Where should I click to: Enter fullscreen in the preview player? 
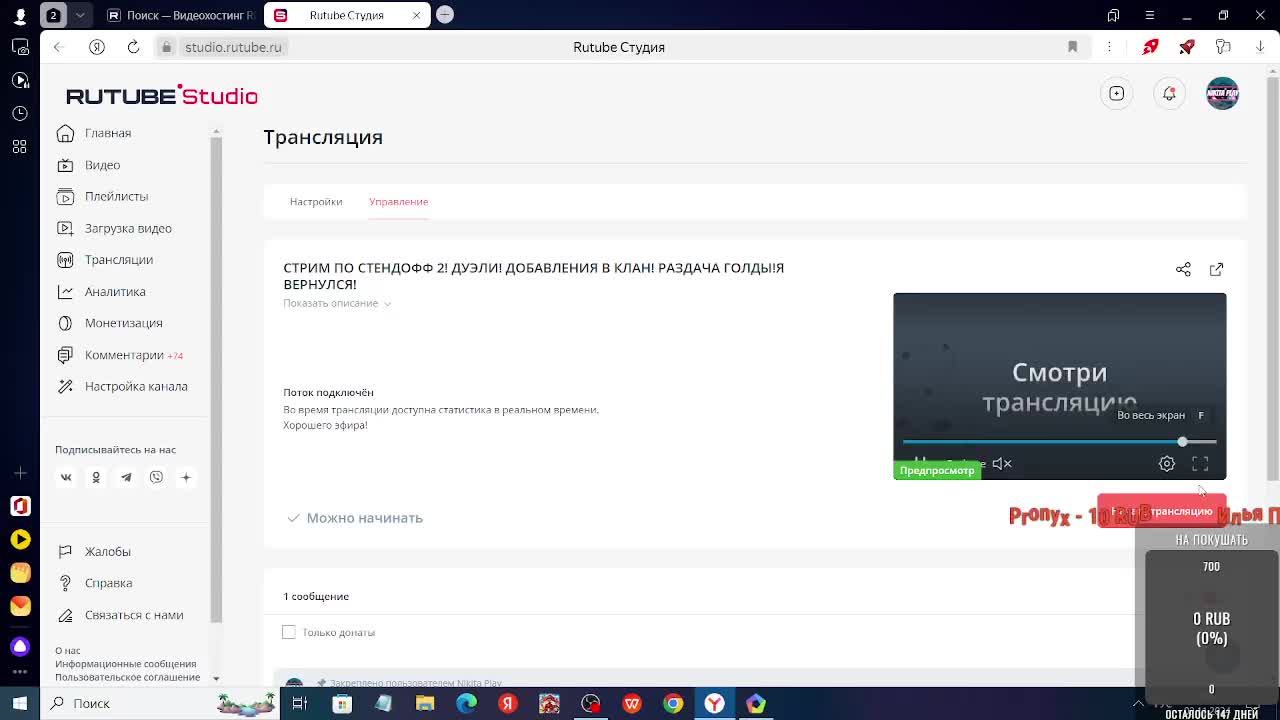pyautogui.click(x=1200, y=464)
